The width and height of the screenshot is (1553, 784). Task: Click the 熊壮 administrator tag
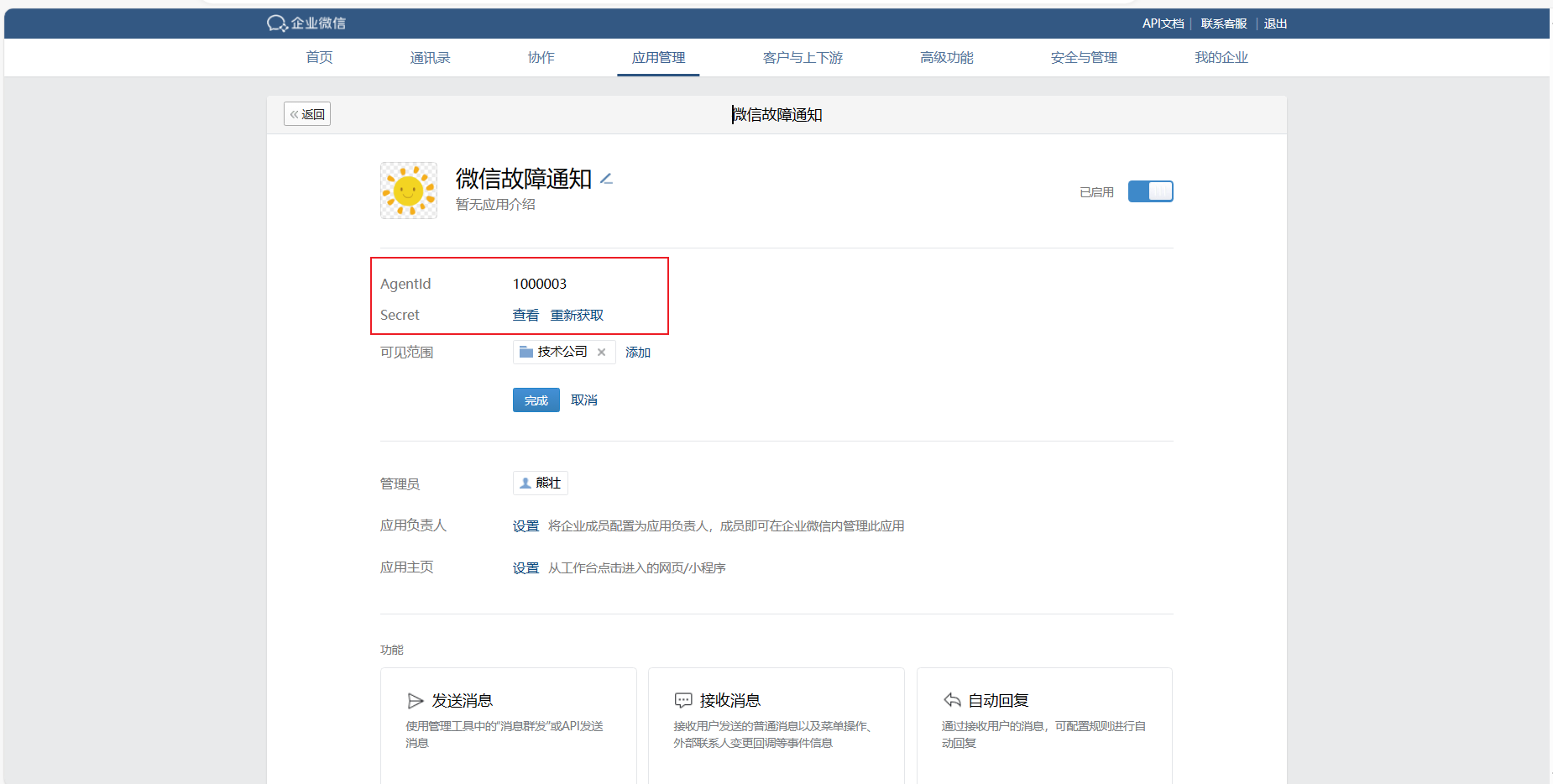click(x=541, y=483)
